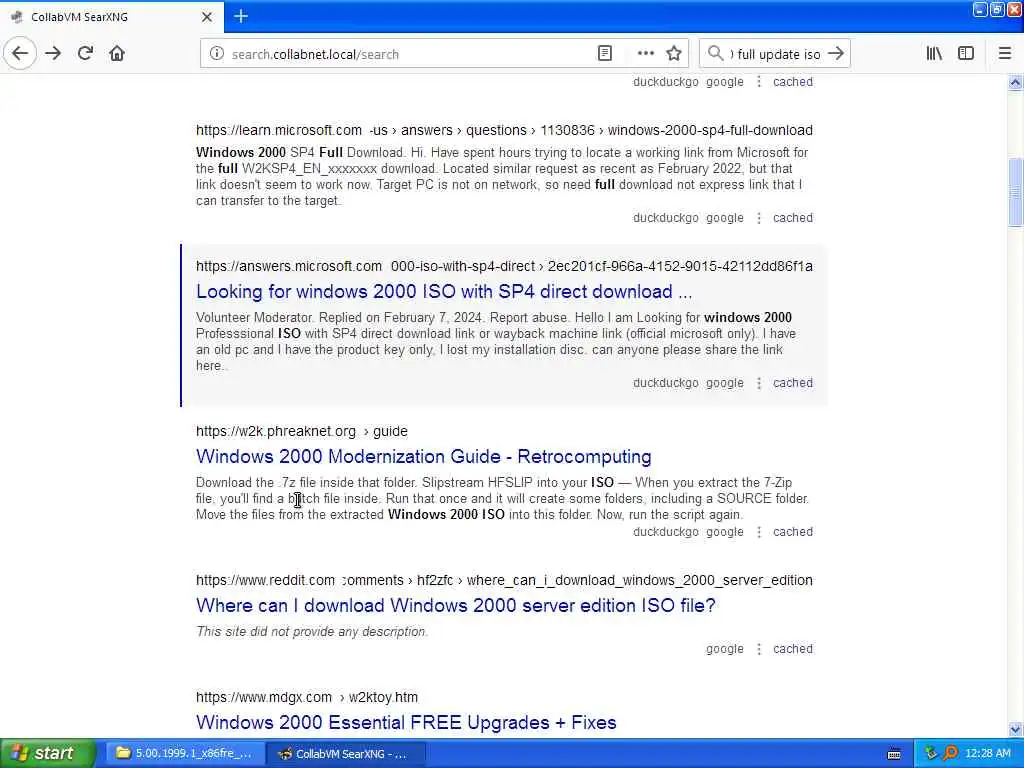
Task: Click the search magnifier icon in search box
Action: [716, 54]
